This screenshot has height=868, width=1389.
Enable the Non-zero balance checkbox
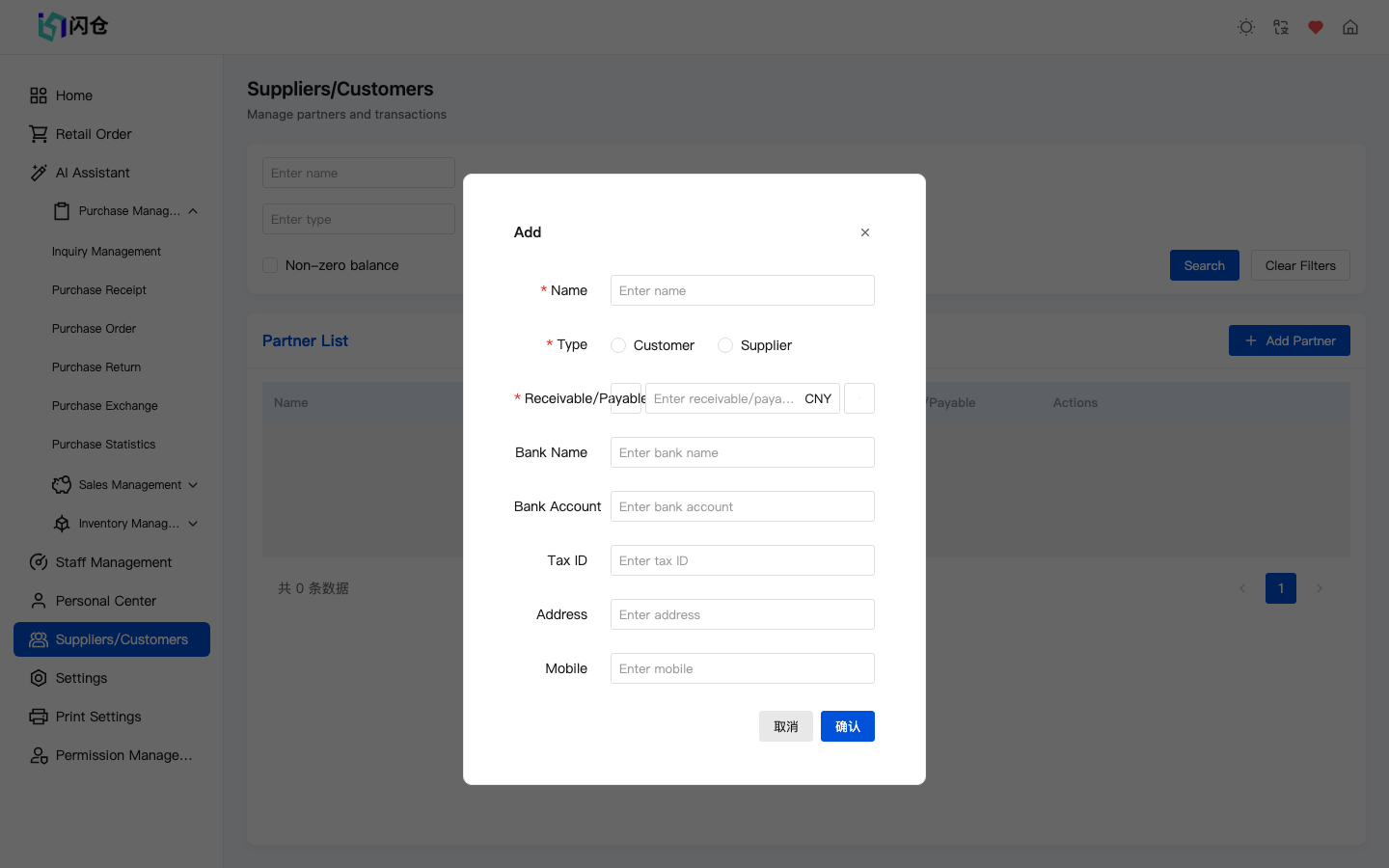click(x=270, y=265)
